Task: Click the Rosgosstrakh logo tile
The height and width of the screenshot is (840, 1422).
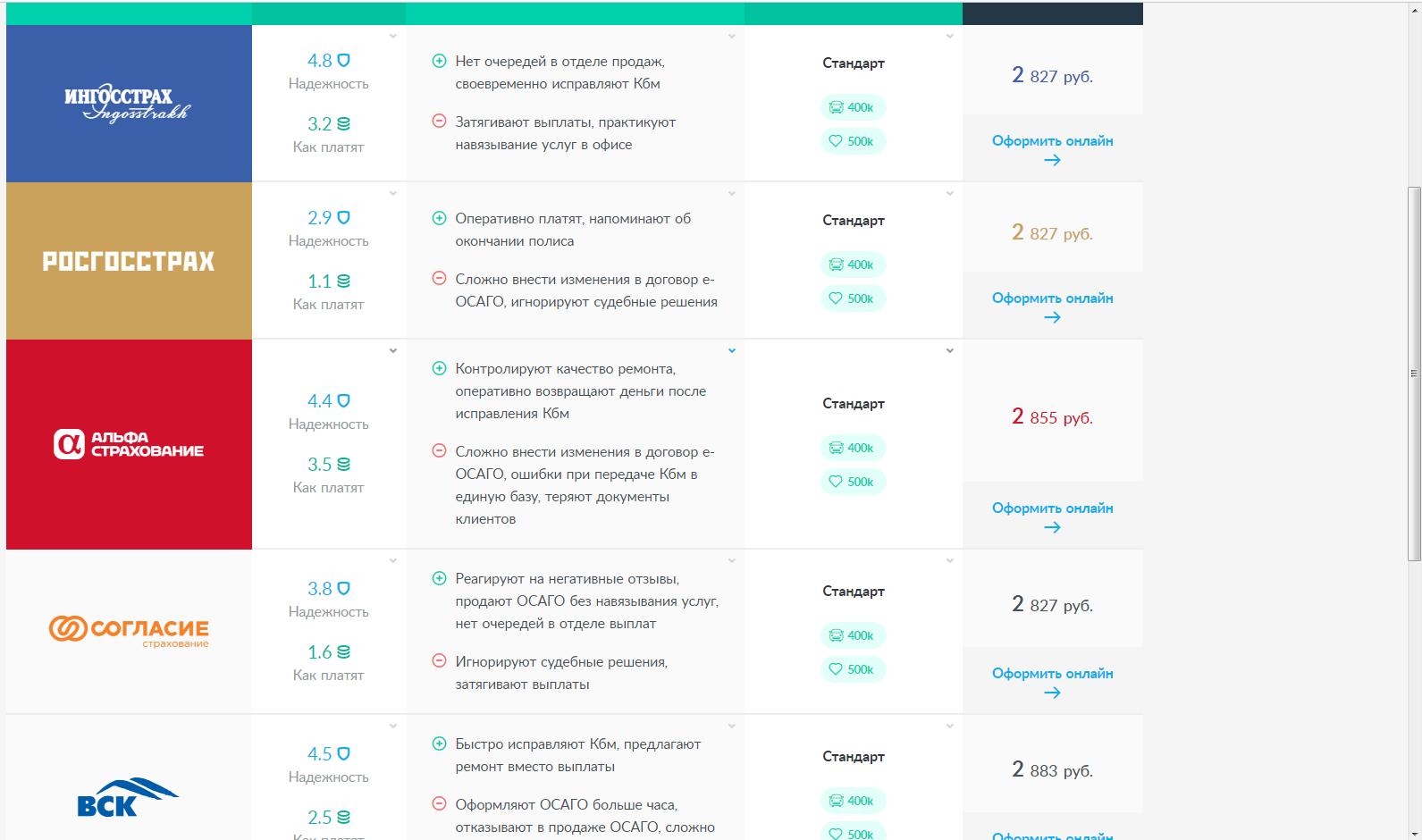Action: [x=129, y=261]
